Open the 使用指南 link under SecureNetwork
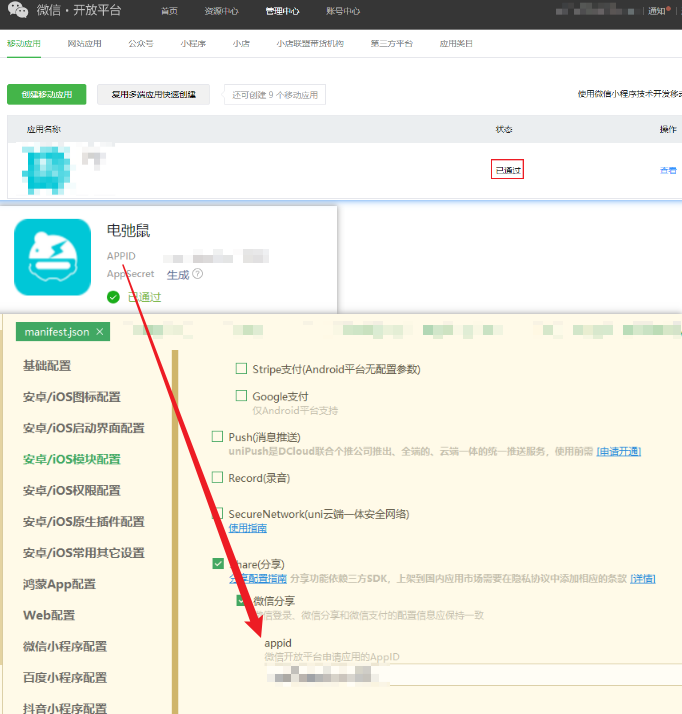The height and width of the screenshot is (714, 682). (x=248, y=528)
